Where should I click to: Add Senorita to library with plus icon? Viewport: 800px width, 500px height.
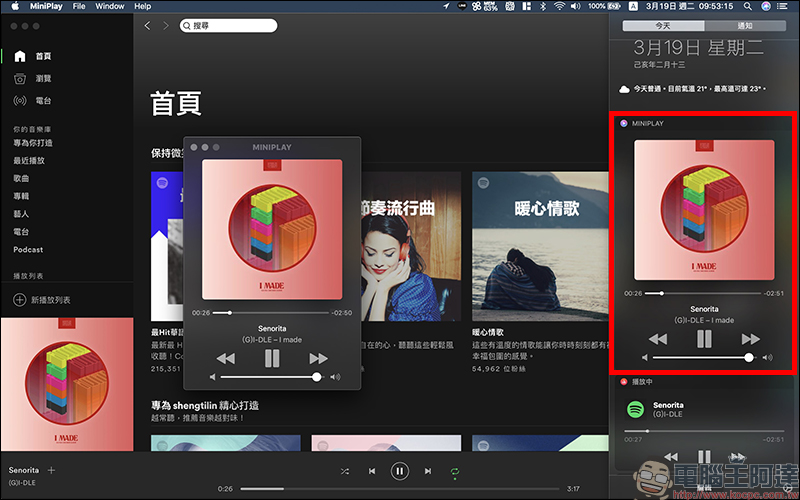point(51,470)
